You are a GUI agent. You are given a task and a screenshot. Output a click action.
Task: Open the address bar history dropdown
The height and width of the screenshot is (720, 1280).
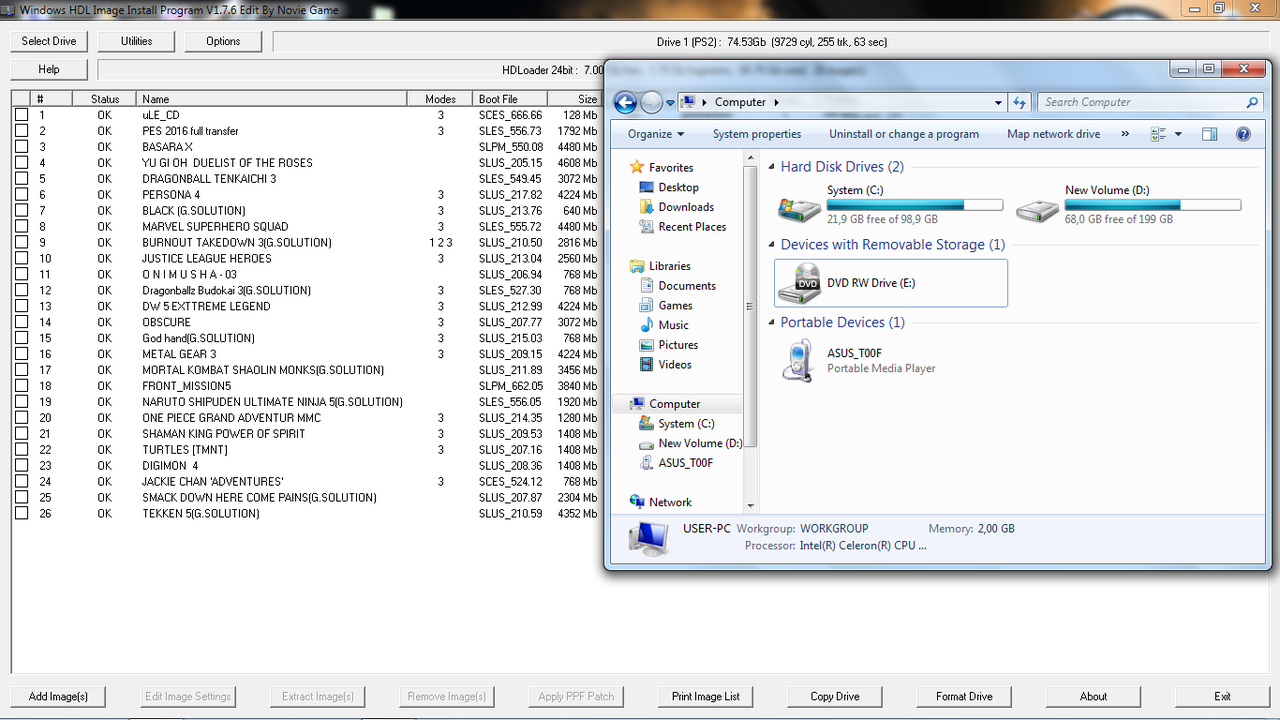998,102
